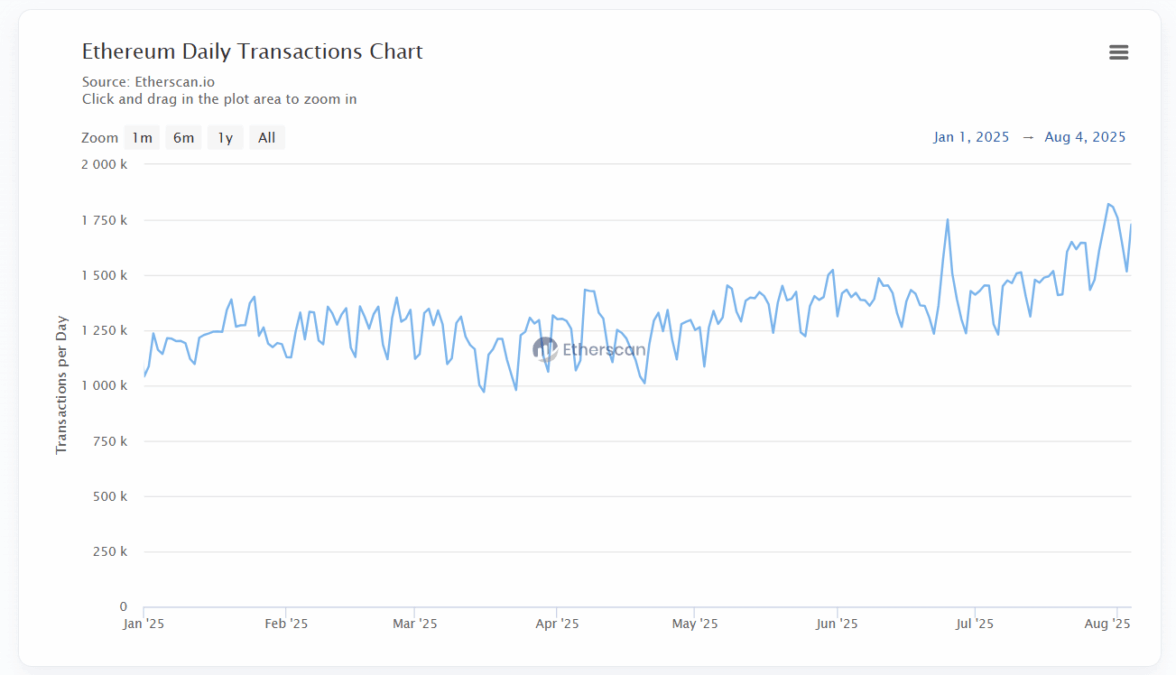Click the Jun '25 x-axis label
The width and height of the screenshot is (1176, 675).
tap(837, 624)
